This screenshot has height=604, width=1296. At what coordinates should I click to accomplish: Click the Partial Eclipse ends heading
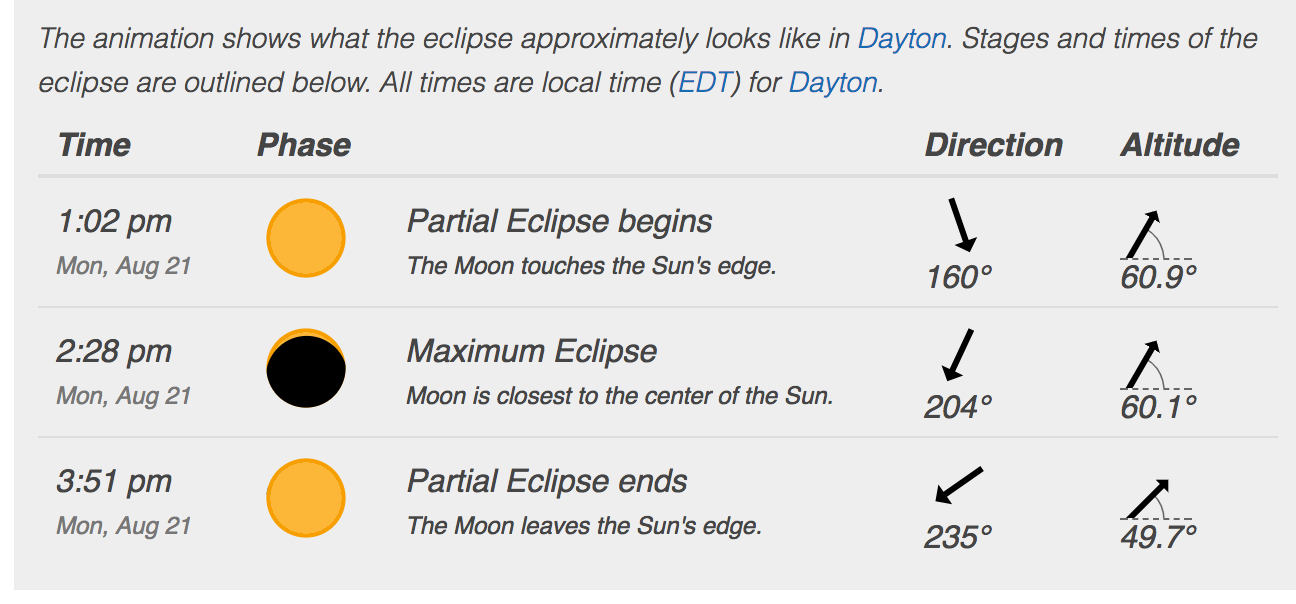click(x=547, y=481)
